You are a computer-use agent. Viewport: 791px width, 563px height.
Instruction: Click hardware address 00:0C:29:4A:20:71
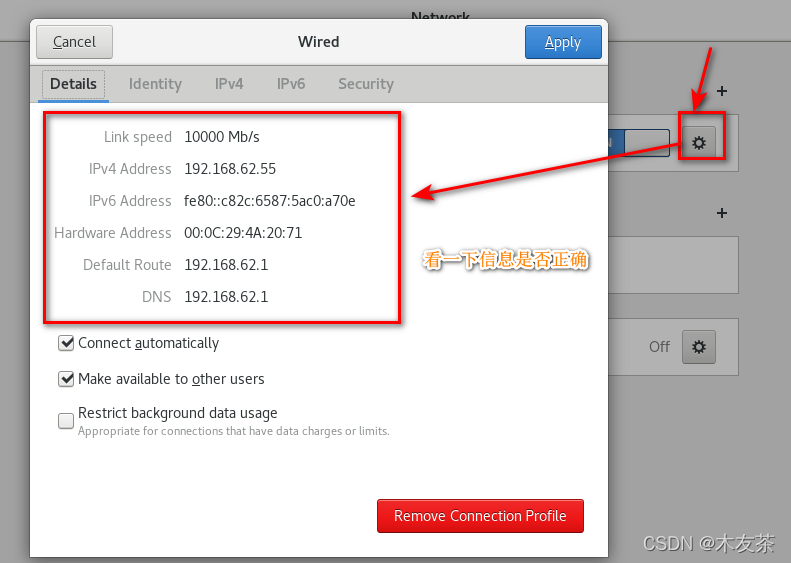(243, 233)
